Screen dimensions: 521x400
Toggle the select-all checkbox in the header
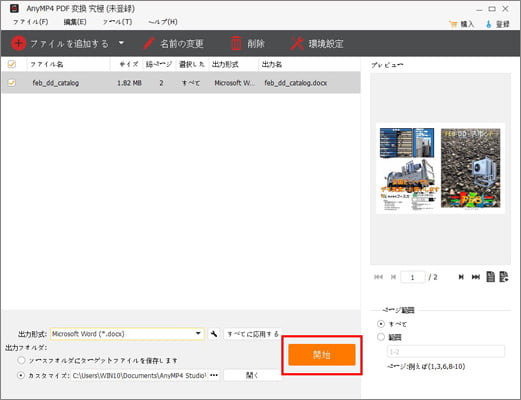tap(12, 64)
